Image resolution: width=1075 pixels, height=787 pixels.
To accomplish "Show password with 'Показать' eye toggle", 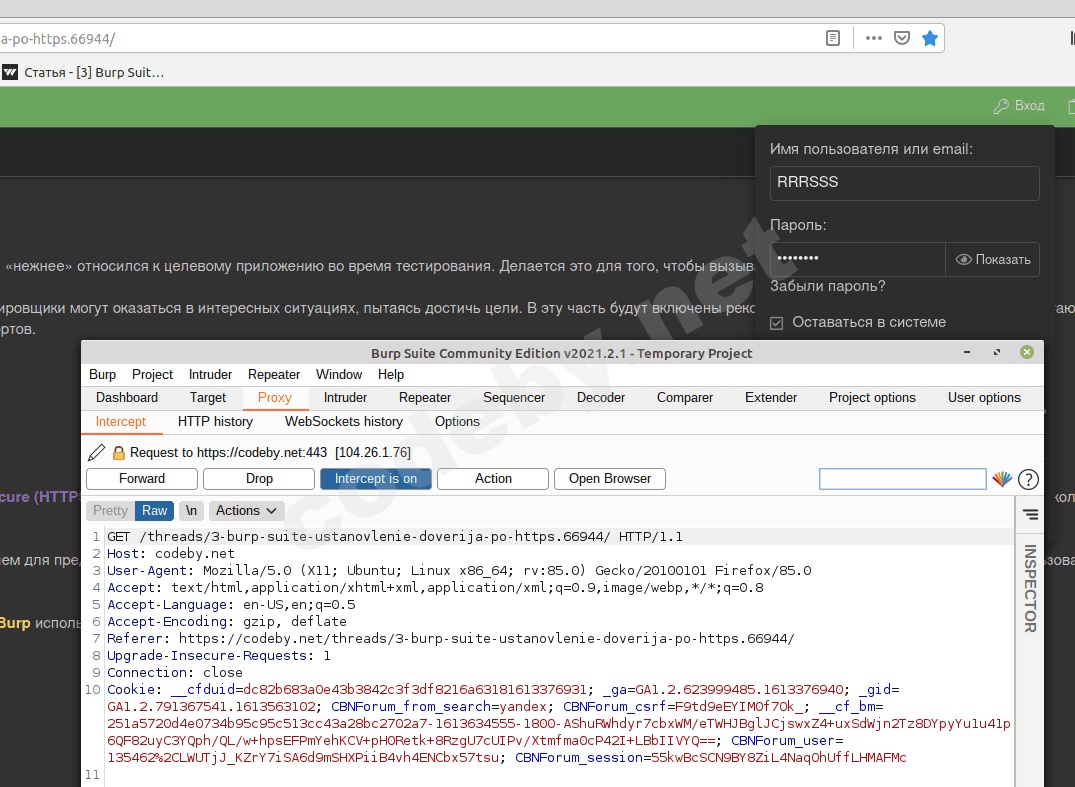I will pyautogui.click(x=992, y=260).
